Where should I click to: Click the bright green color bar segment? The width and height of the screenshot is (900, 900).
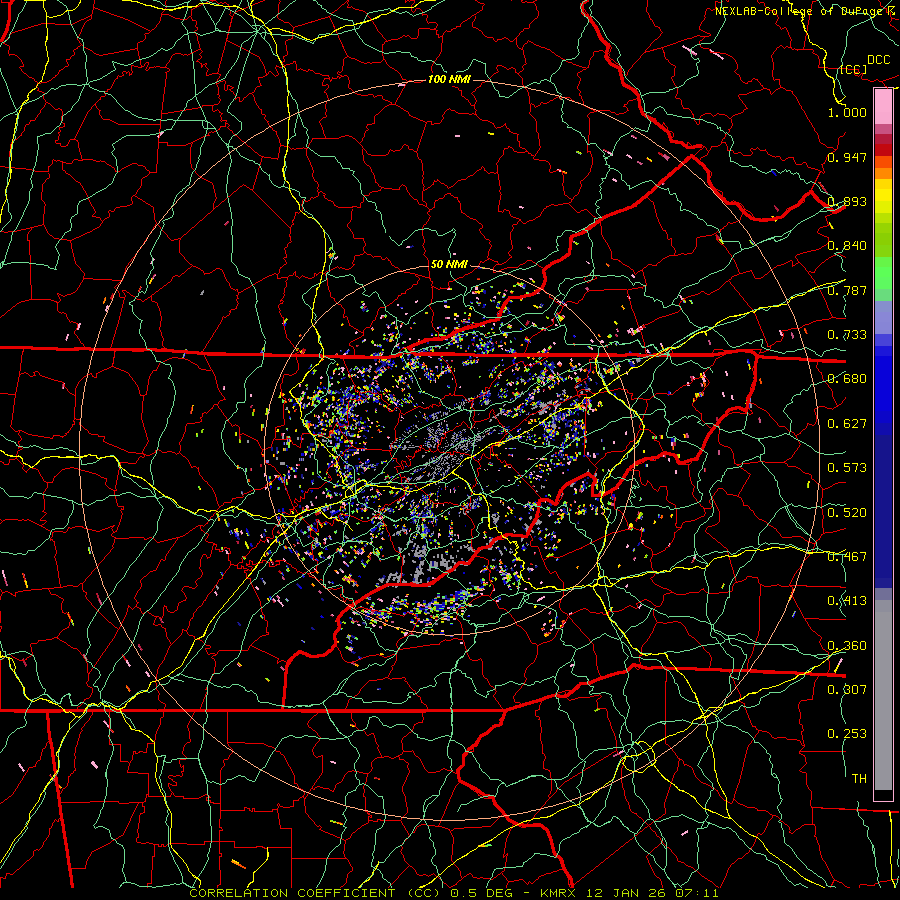883,273
